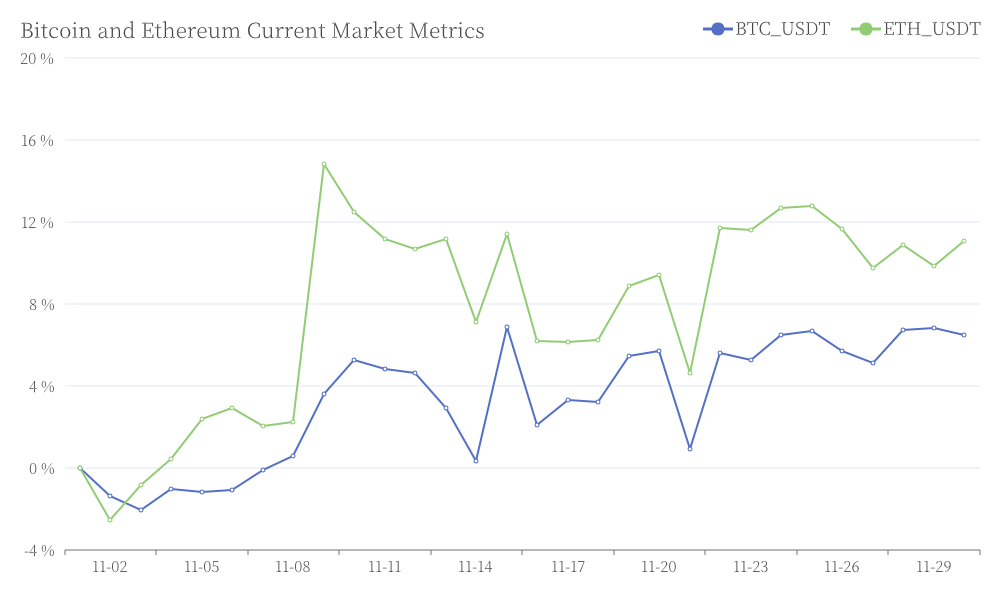
Task: Click the last ETH data point
Action: pyautogui.click(x=964, y=241)
